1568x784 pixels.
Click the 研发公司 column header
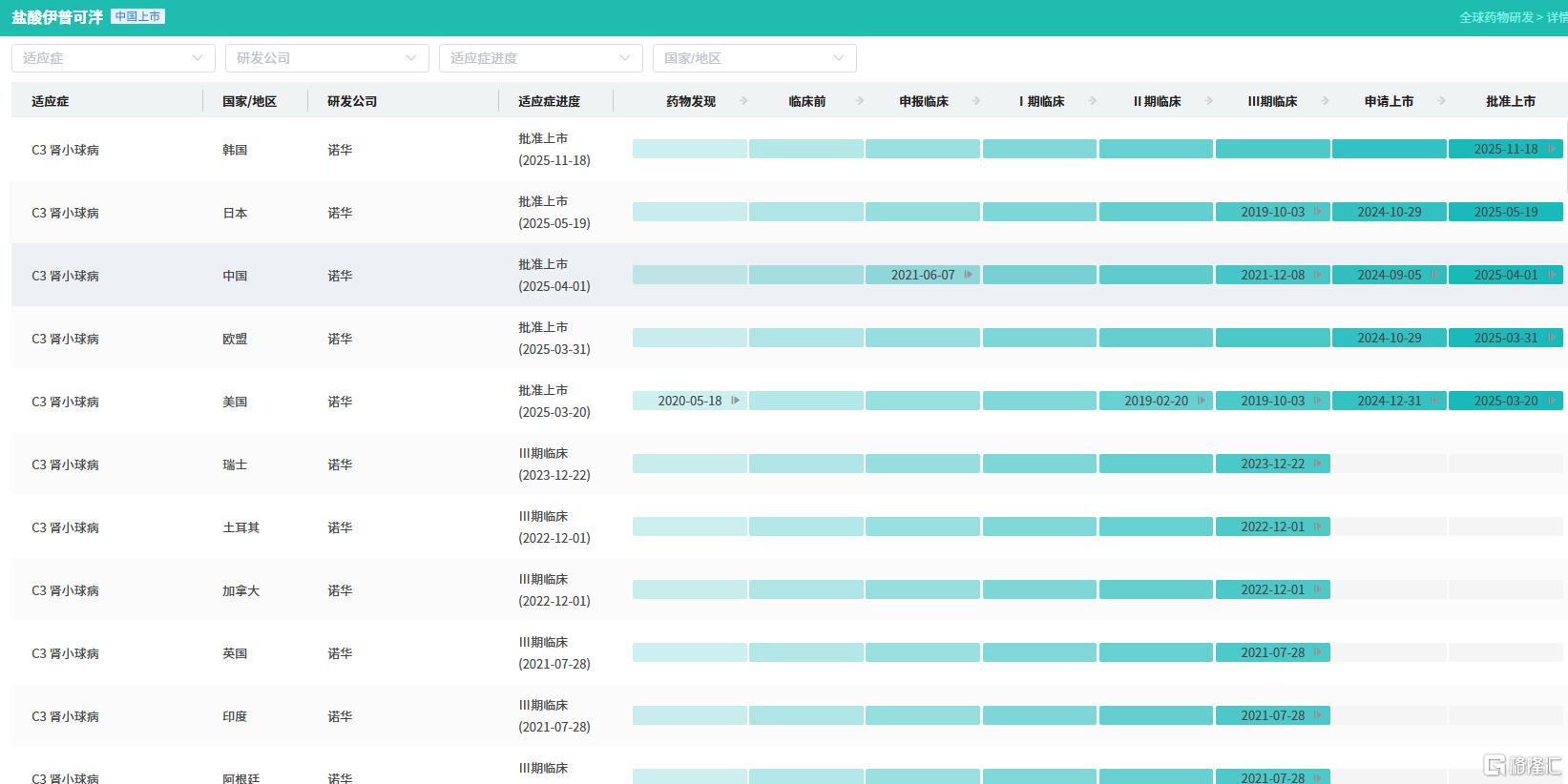point(352,101)
